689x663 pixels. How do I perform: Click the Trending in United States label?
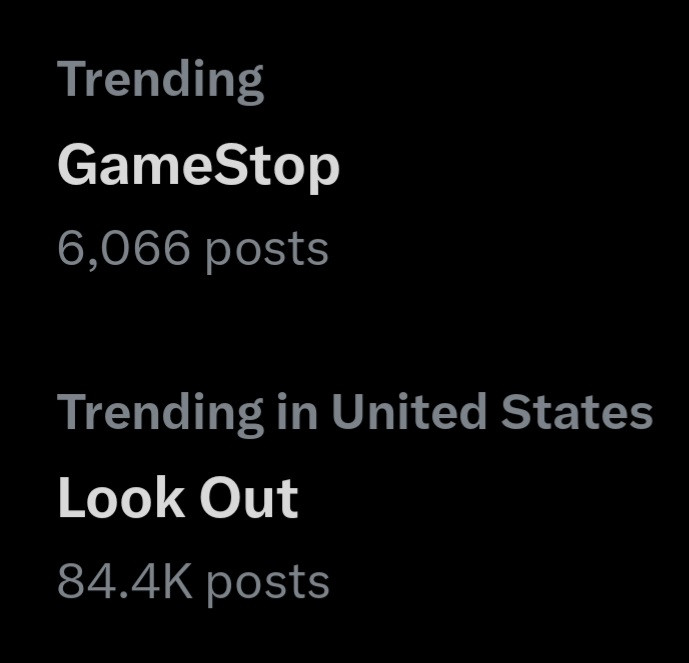click(x=354, y=412)
